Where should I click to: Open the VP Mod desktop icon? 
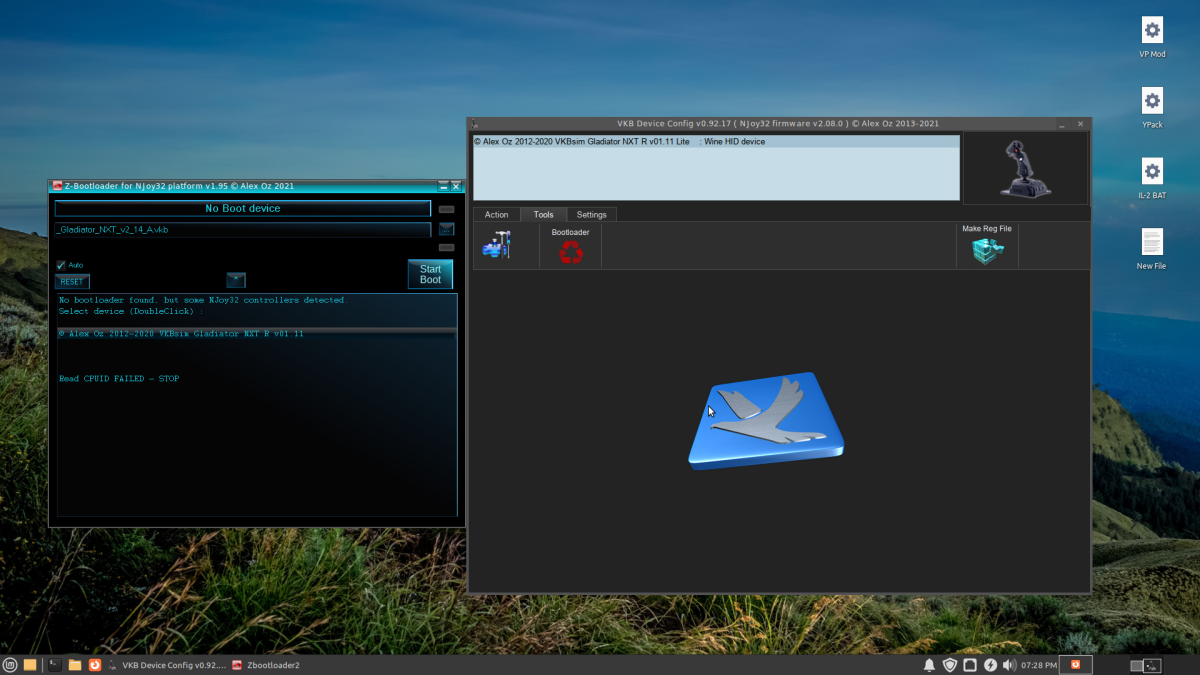pyautogui.click(x=1152, y=30)
